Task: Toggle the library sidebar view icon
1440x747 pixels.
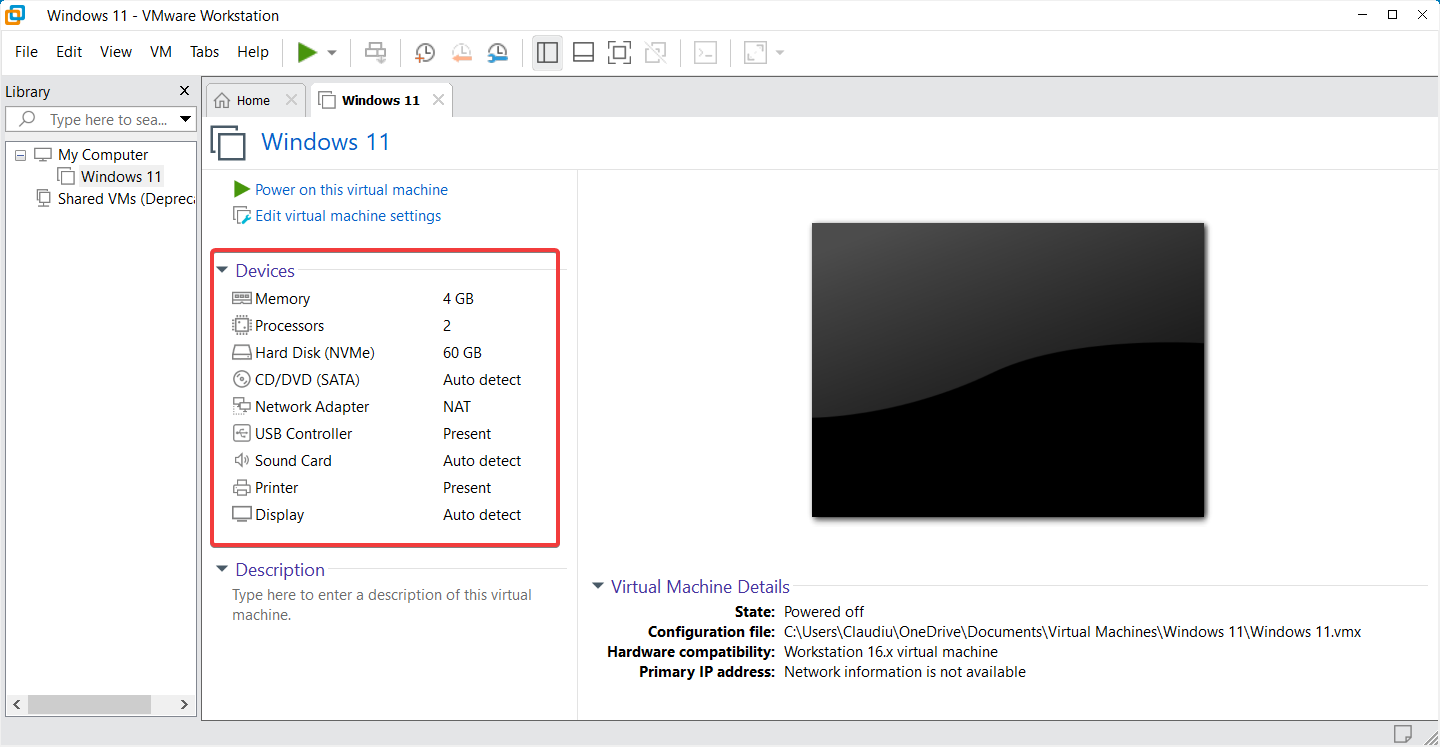Action: click(547, 52)
